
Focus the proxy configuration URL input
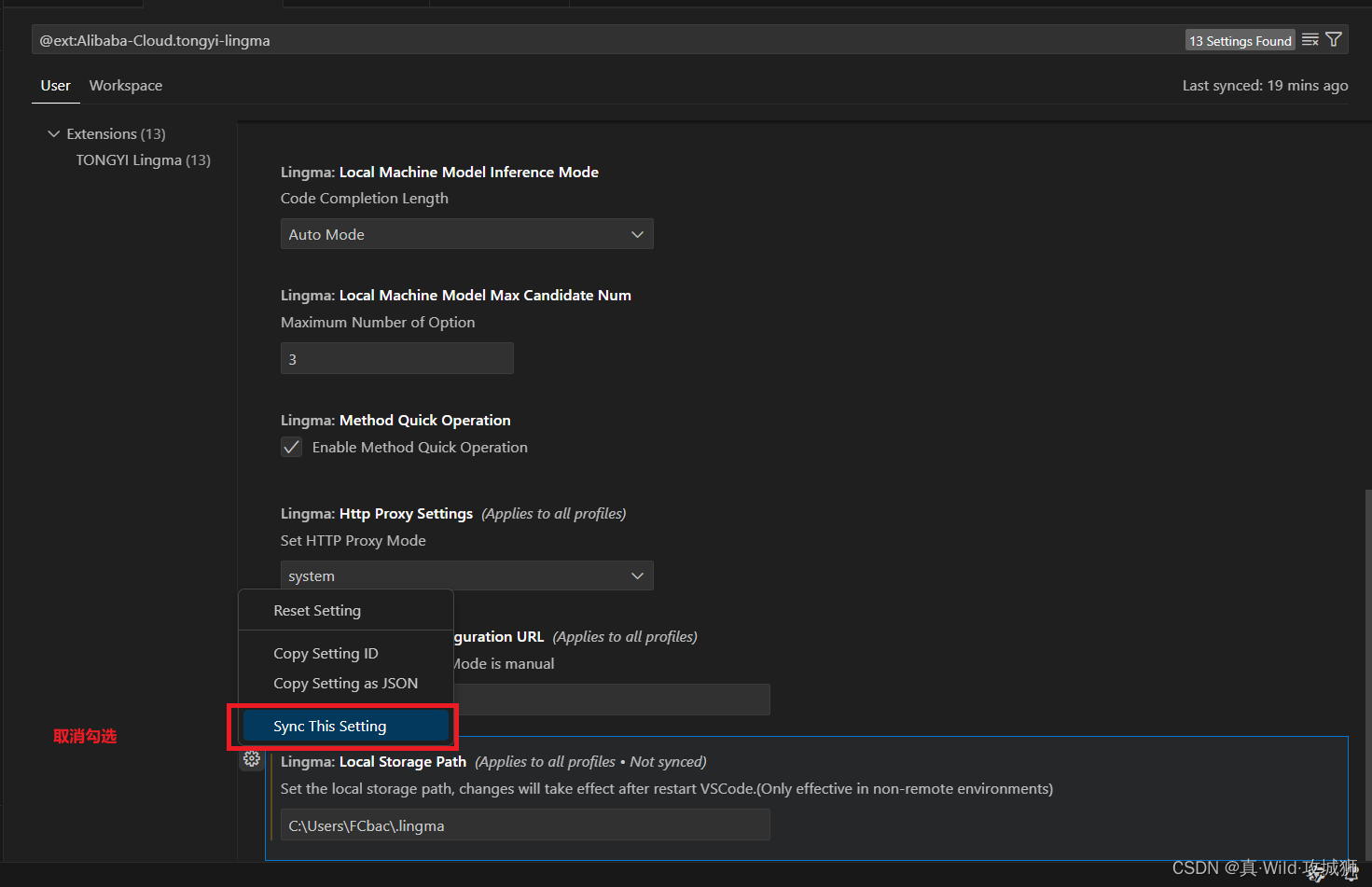(x=612, y=700)
